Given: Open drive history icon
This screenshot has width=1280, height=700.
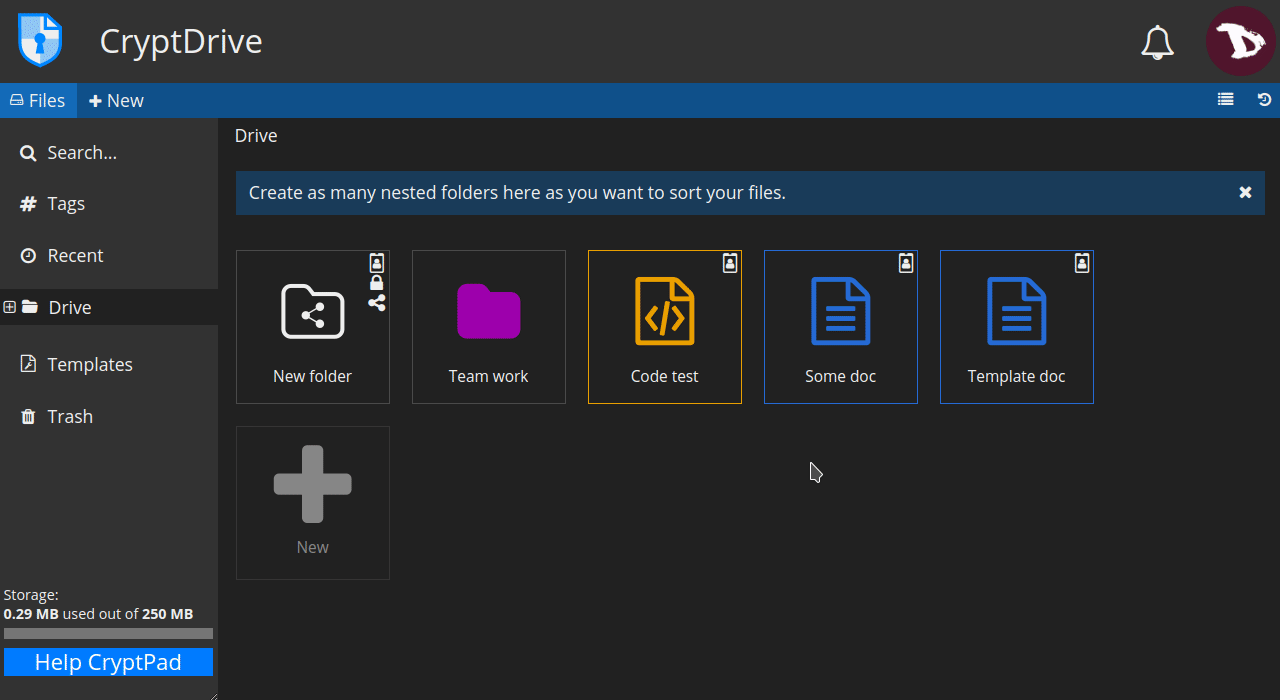Looking at the screenshot, I should click(1264, 100).
